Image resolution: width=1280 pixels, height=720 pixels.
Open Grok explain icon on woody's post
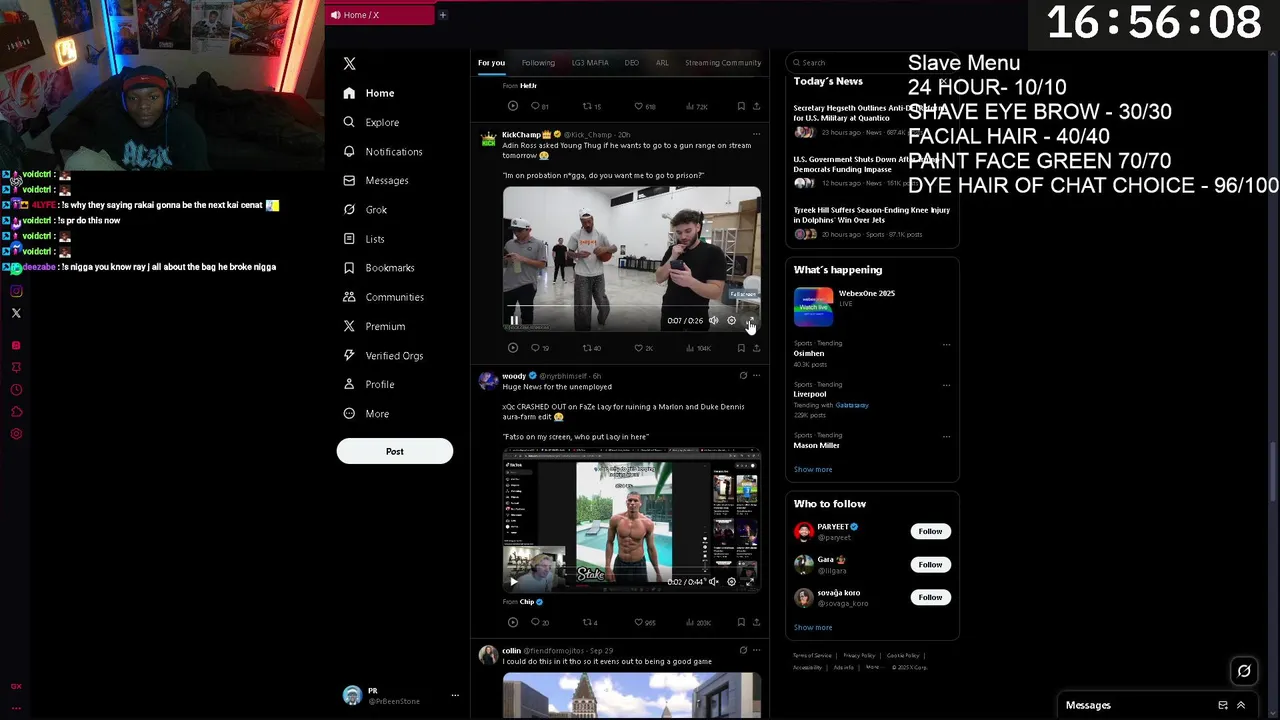click(x=743, y=376)
